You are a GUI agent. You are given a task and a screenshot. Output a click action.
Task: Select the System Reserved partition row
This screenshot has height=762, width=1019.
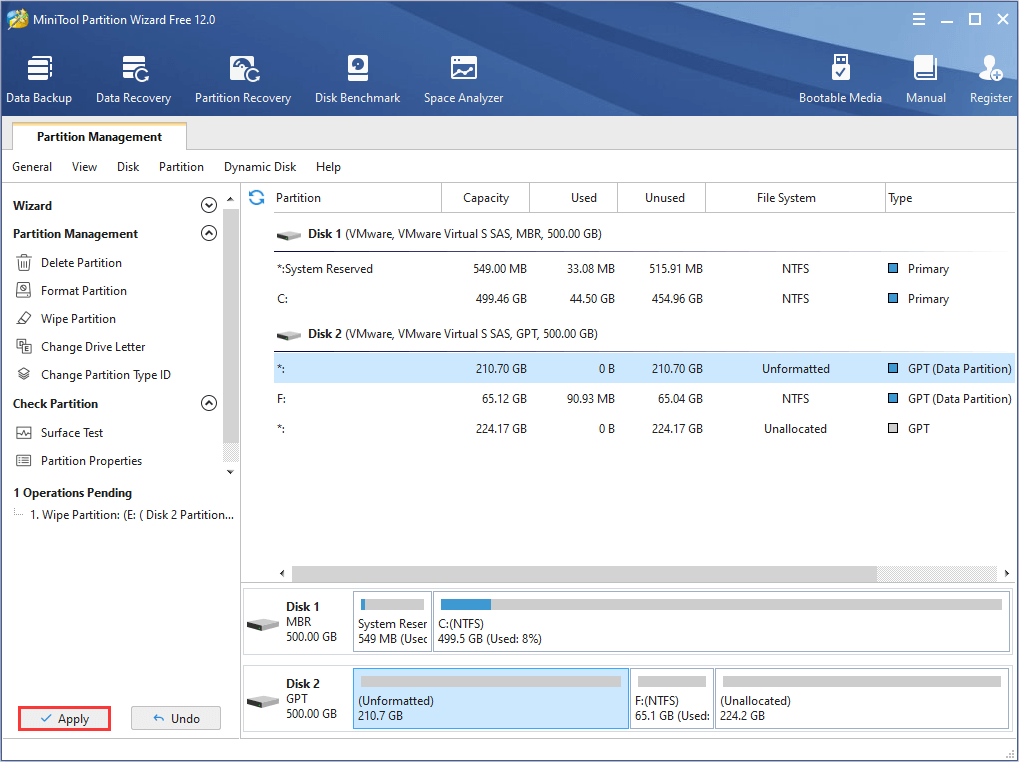[x=643, y=269]
